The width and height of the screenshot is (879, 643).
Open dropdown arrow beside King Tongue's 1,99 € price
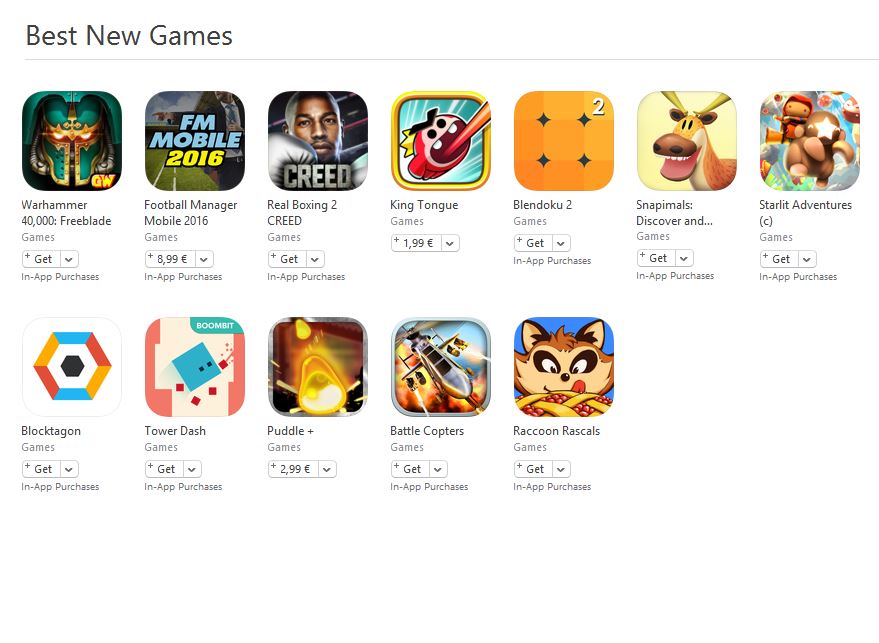[450, 243]
